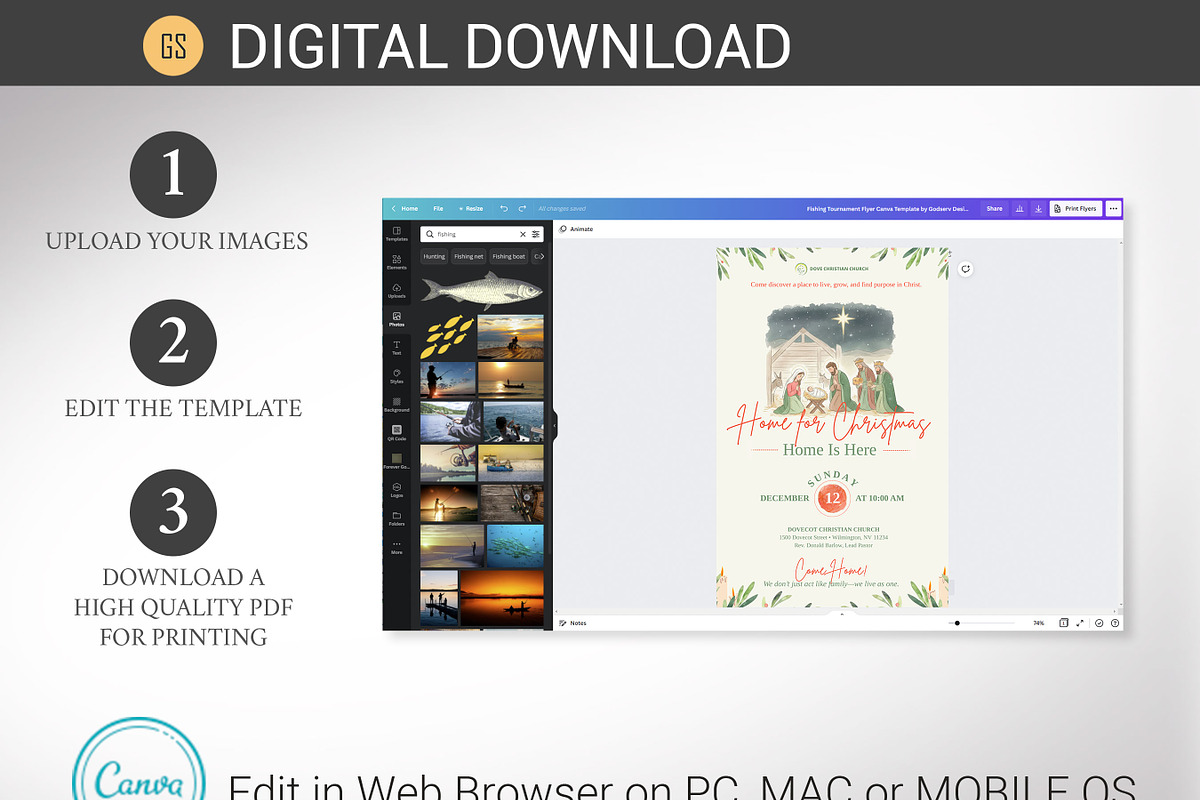Select the boat on sunset sea photo
The image size is (1200, 800).
point(511,380)
